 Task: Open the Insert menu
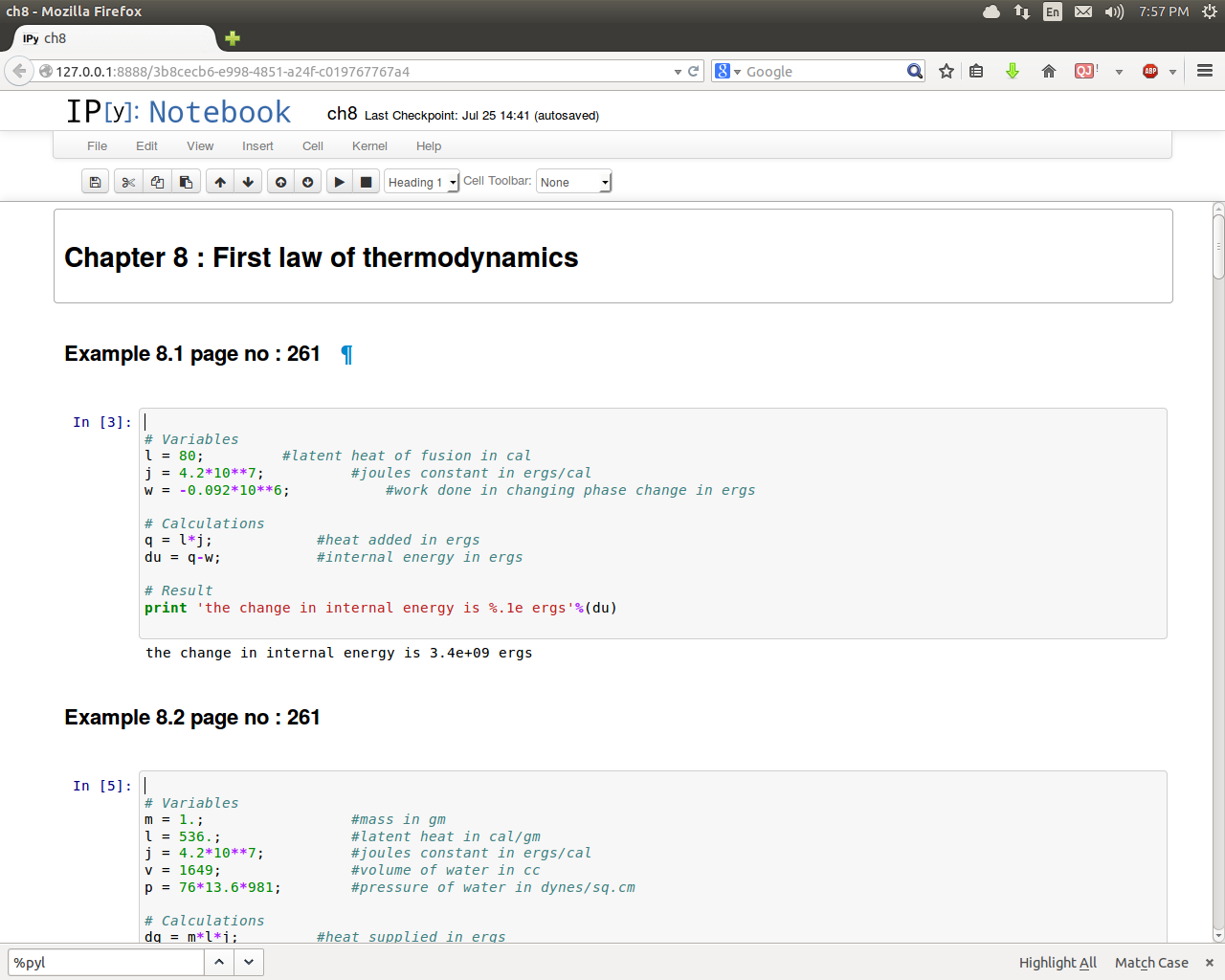(x=257, y=146)
